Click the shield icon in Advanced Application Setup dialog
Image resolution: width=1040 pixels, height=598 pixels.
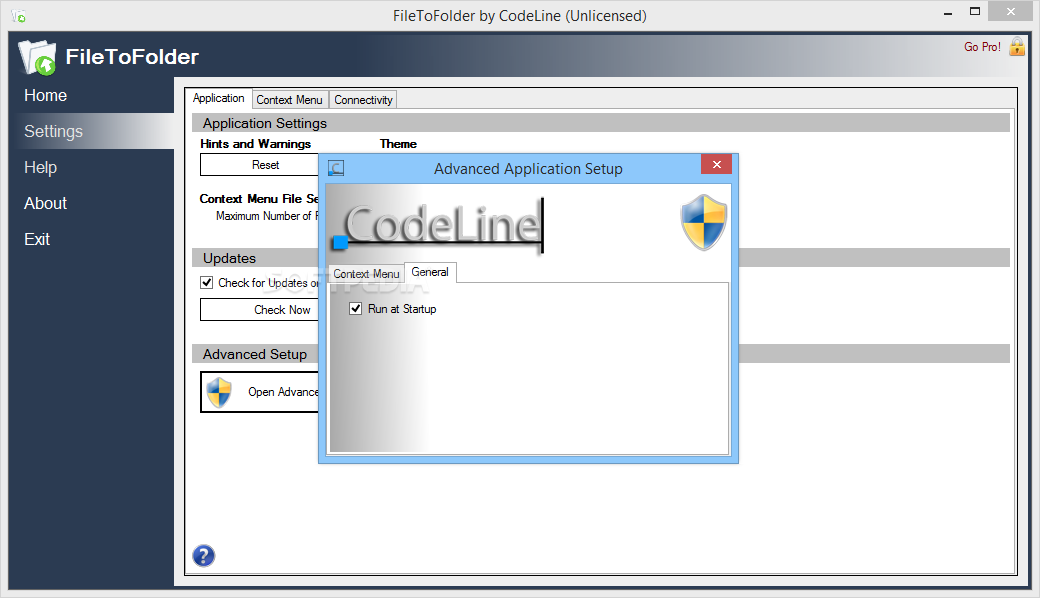[704, 222]
